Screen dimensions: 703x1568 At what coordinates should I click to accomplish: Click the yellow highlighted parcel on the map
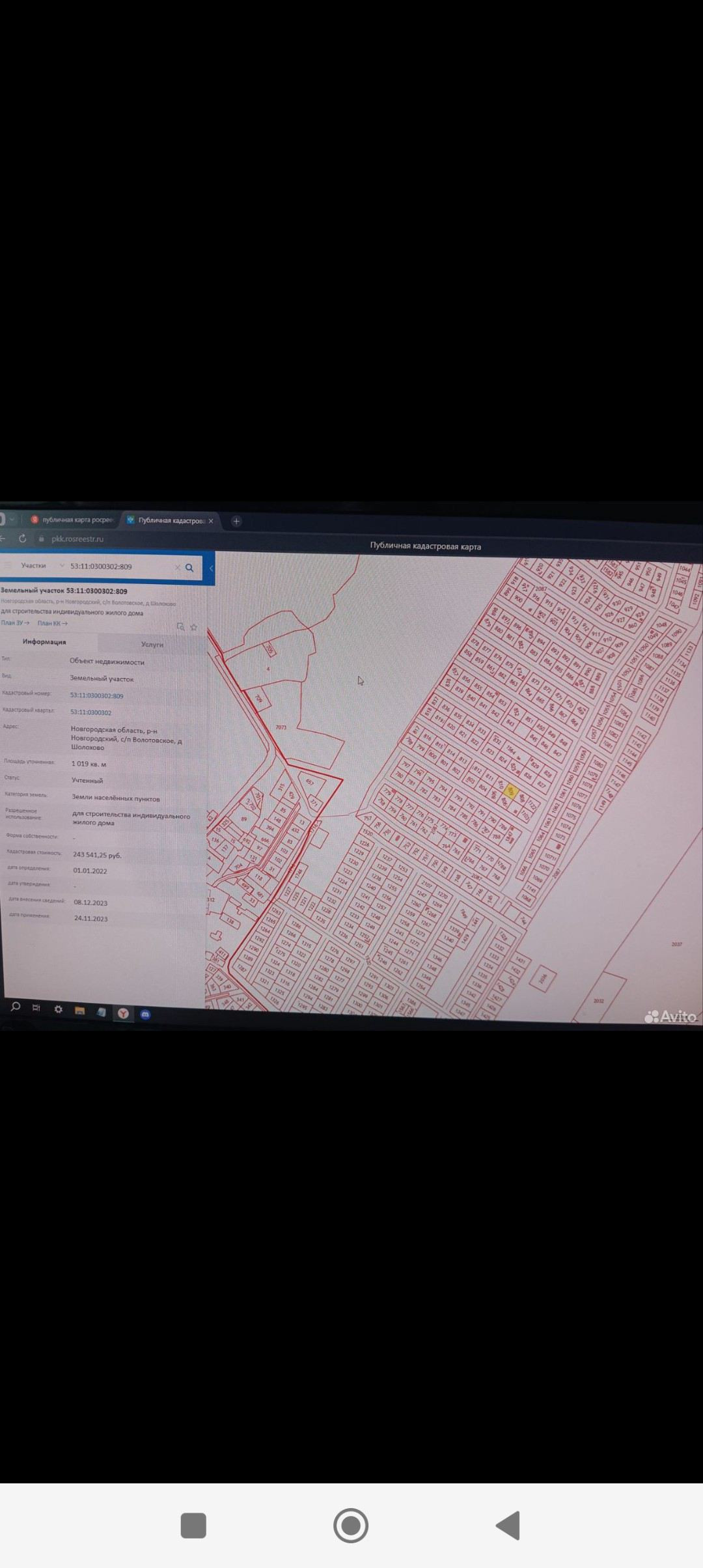[510, 792]
